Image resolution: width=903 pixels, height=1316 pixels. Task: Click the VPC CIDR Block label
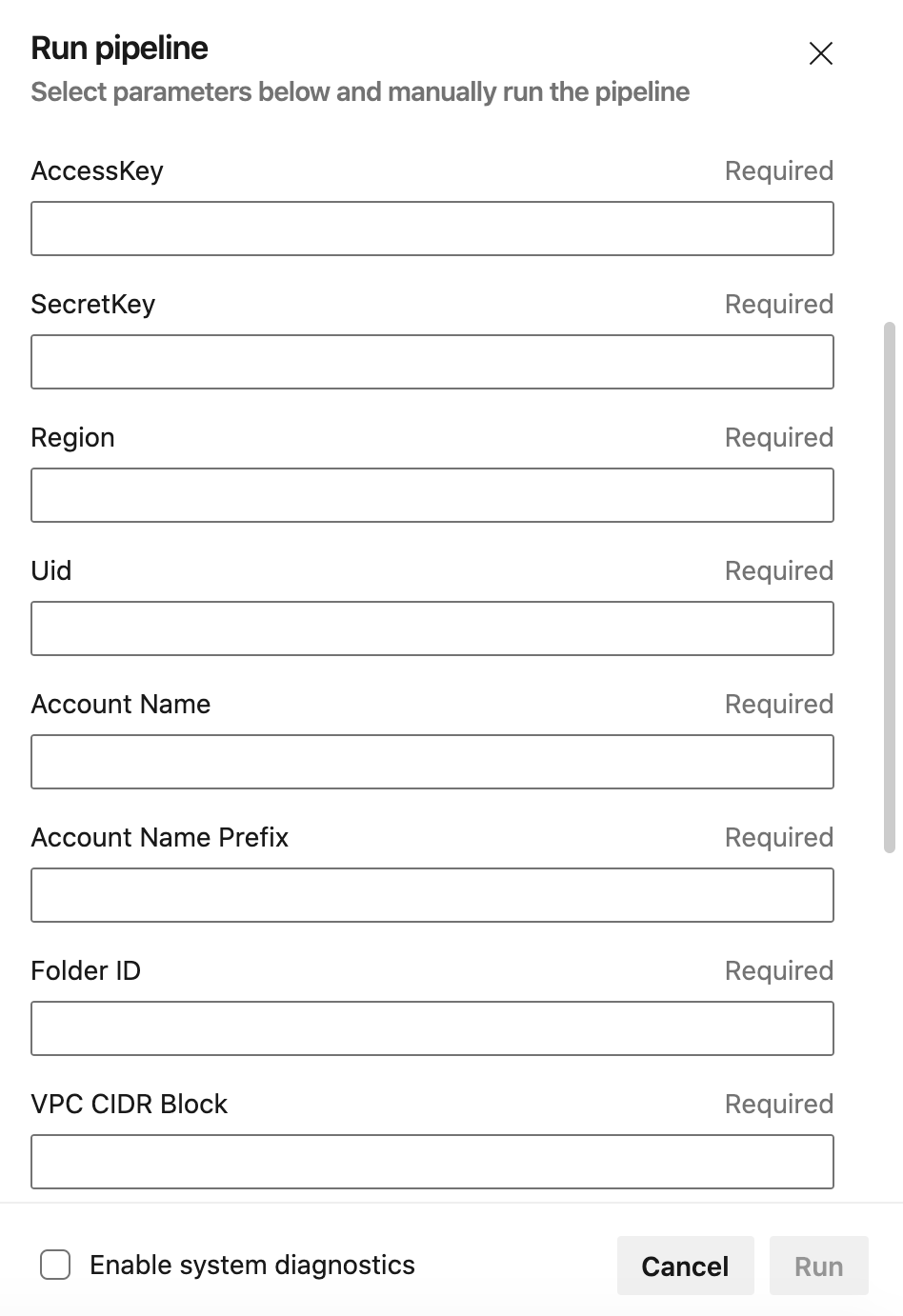[x=130, y=1105]
